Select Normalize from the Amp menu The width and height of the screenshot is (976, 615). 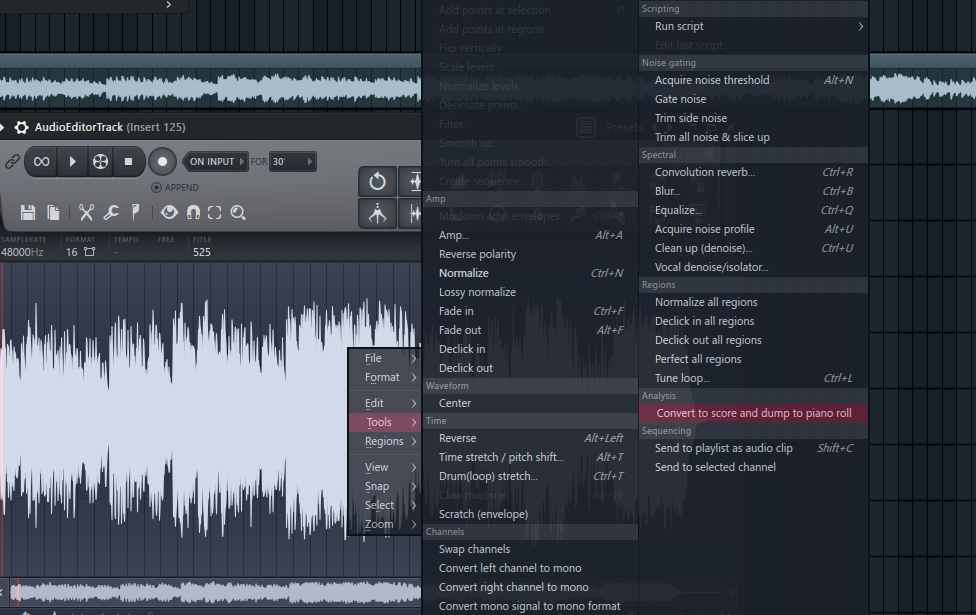[x=465, y=272]
